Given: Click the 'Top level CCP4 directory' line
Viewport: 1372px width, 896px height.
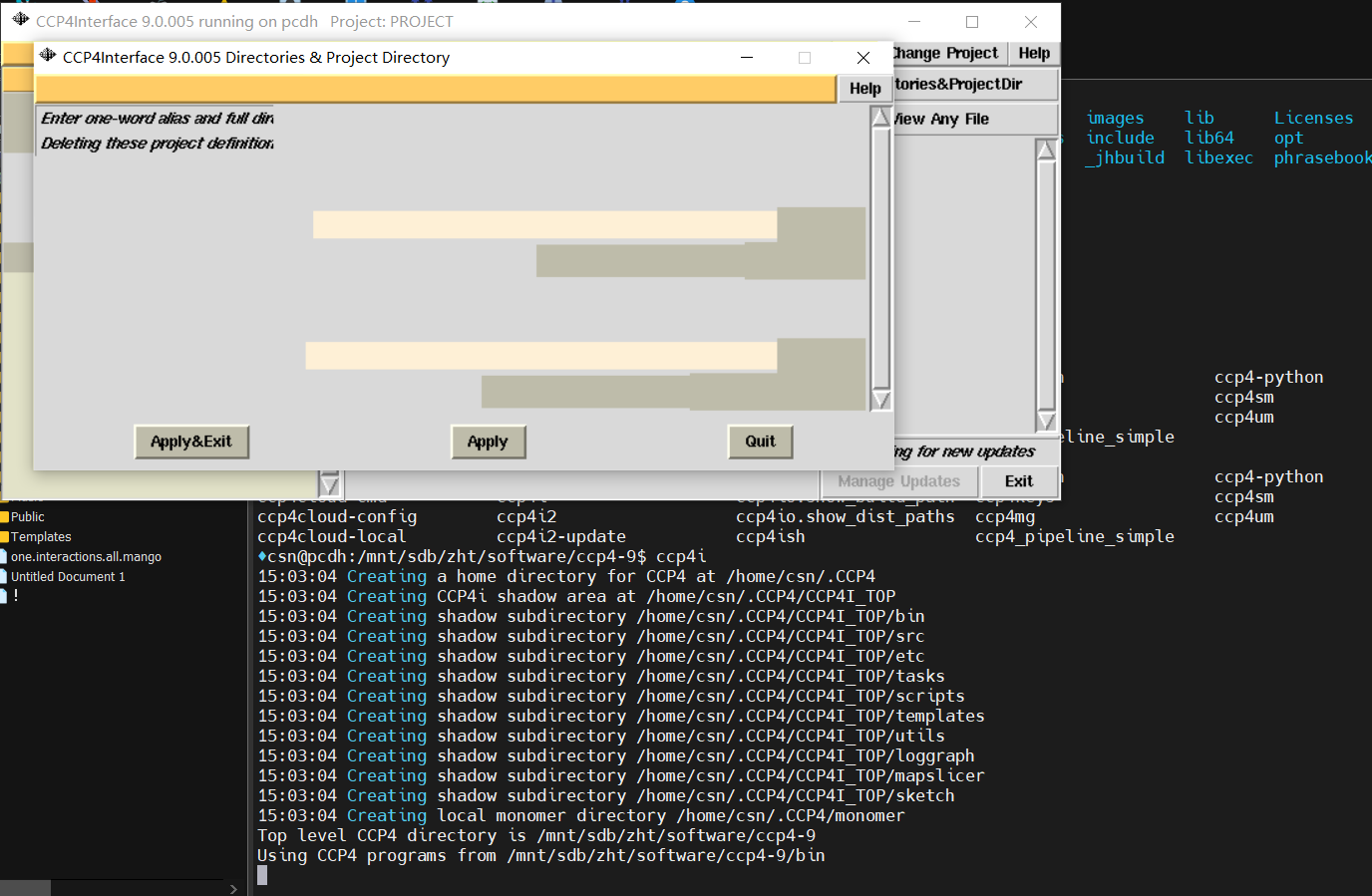Looking at the screenshot, I should click(536, 835).
